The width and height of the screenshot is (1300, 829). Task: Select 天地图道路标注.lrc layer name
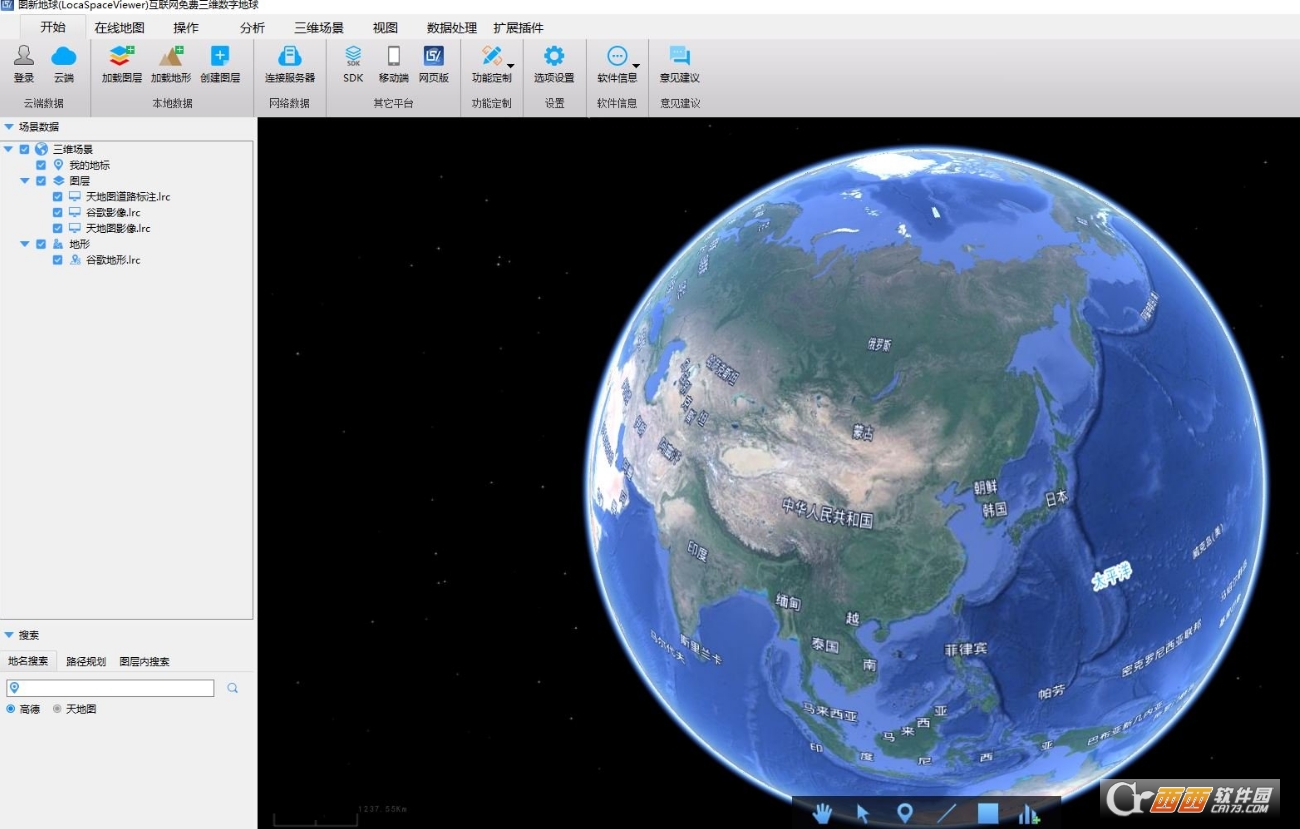(x=128, y=197)
